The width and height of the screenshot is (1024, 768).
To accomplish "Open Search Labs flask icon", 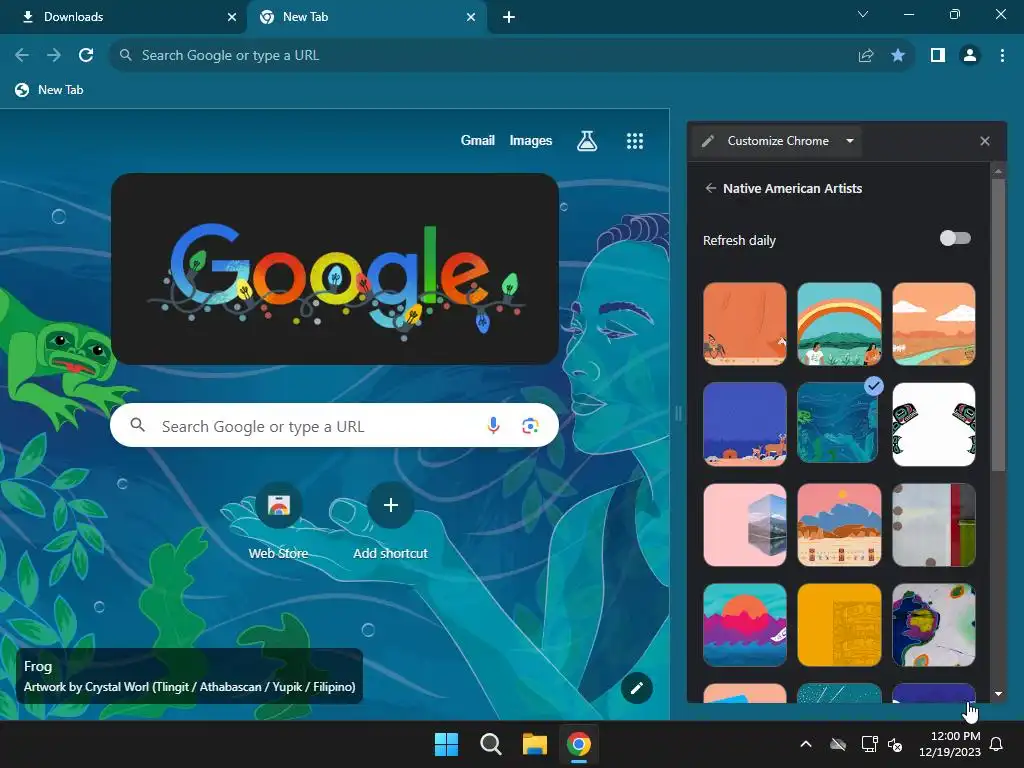I will pyautogui.click(x=586, y=140).
